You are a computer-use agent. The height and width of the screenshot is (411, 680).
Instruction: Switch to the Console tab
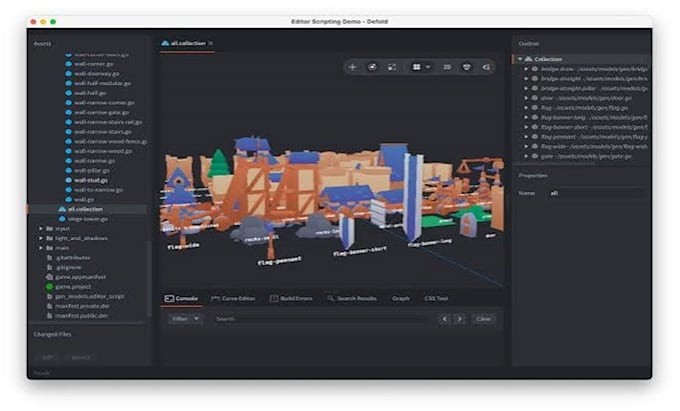point(181,298)
